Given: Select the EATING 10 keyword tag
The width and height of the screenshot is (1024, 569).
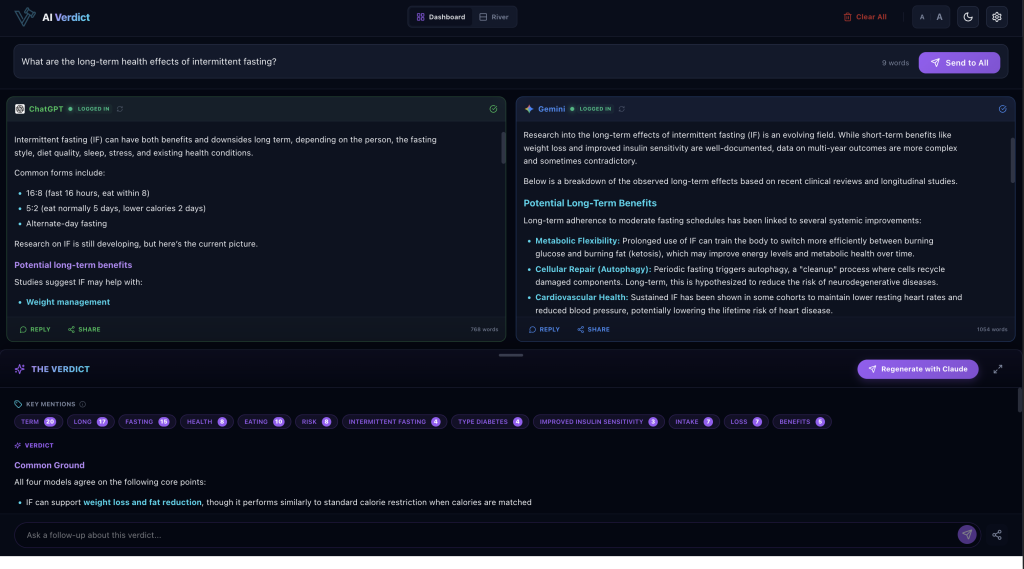Looking at the screenshot, I should [x=264, y=422].
